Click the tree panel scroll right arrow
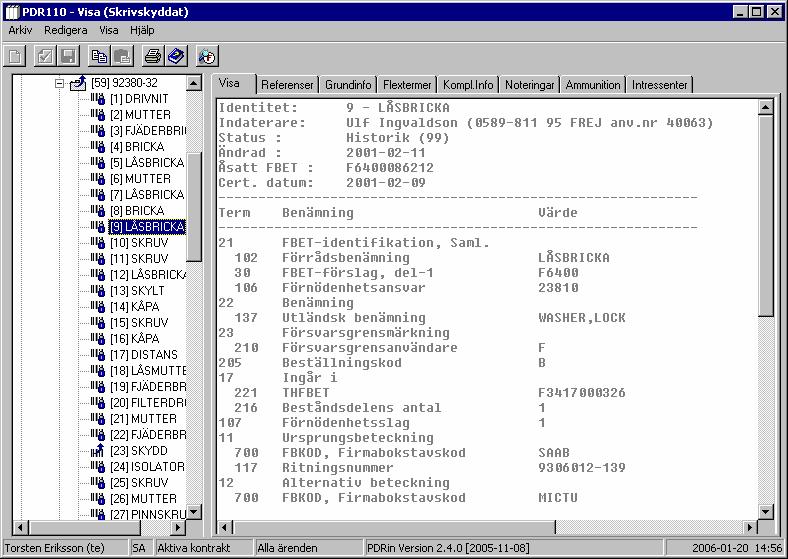The image size is (788, 559). [x=178, y=528]
